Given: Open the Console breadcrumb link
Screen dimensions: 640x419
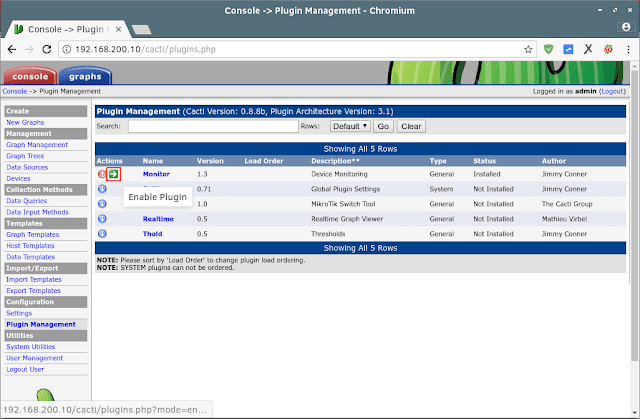Looking at the screenshot, I should pyautogui.click(x=15, y=91).
